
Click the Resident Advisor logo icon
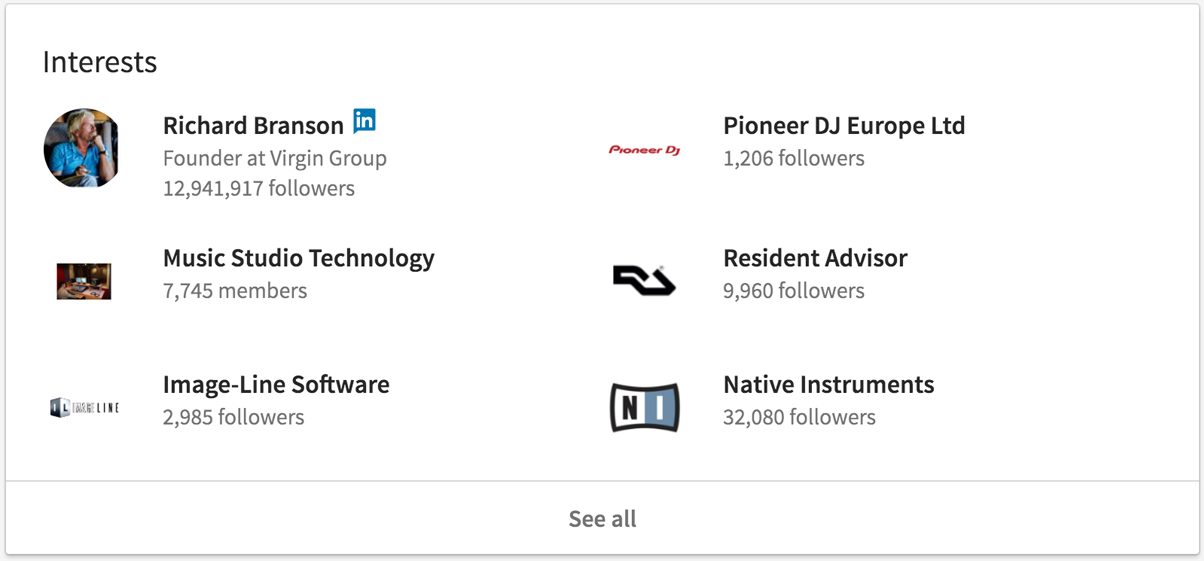(644, 280)
